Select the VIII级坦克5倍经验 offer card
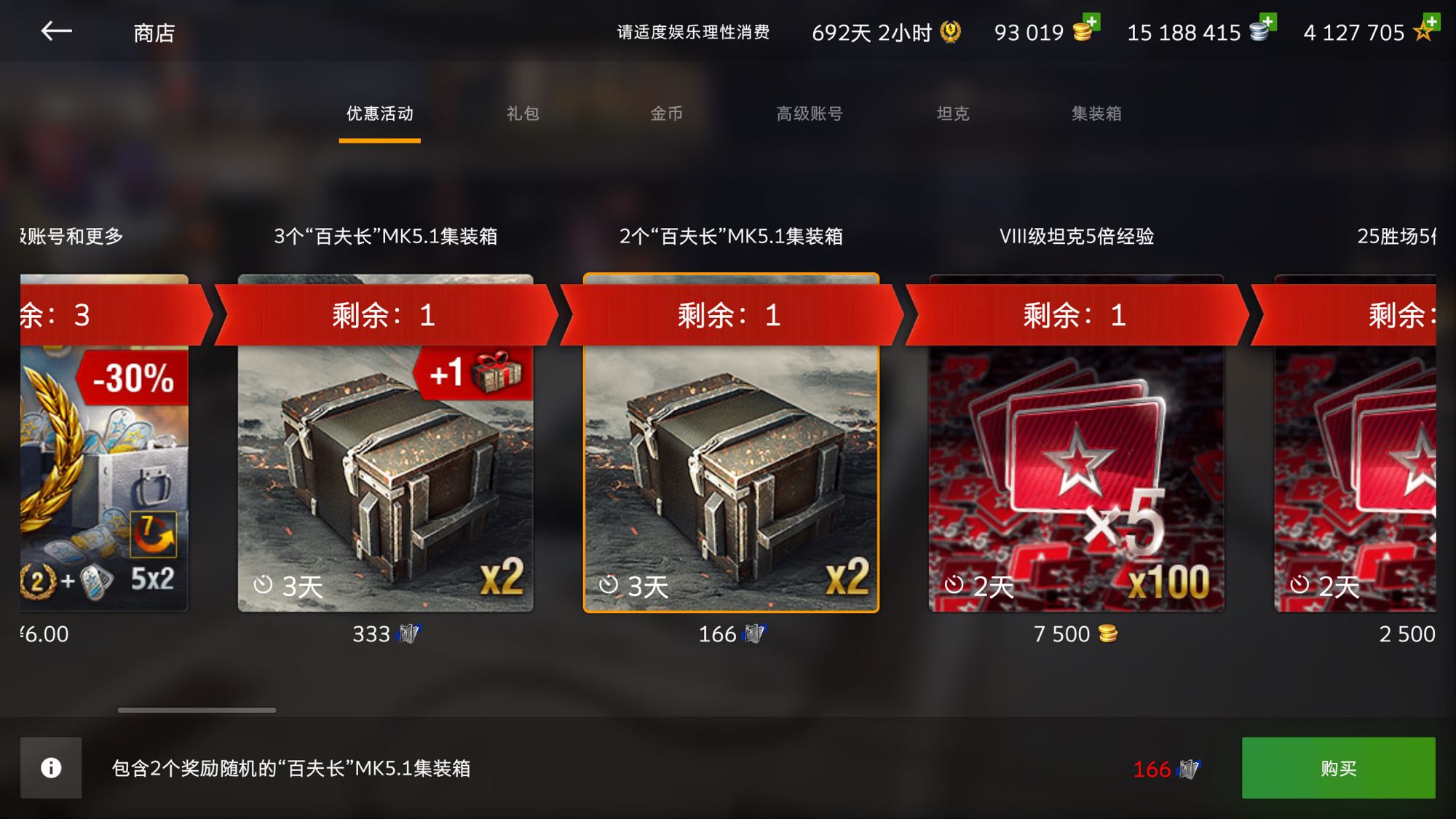The height and width of the screenshot is (819, 1456). click(1077, 443)
